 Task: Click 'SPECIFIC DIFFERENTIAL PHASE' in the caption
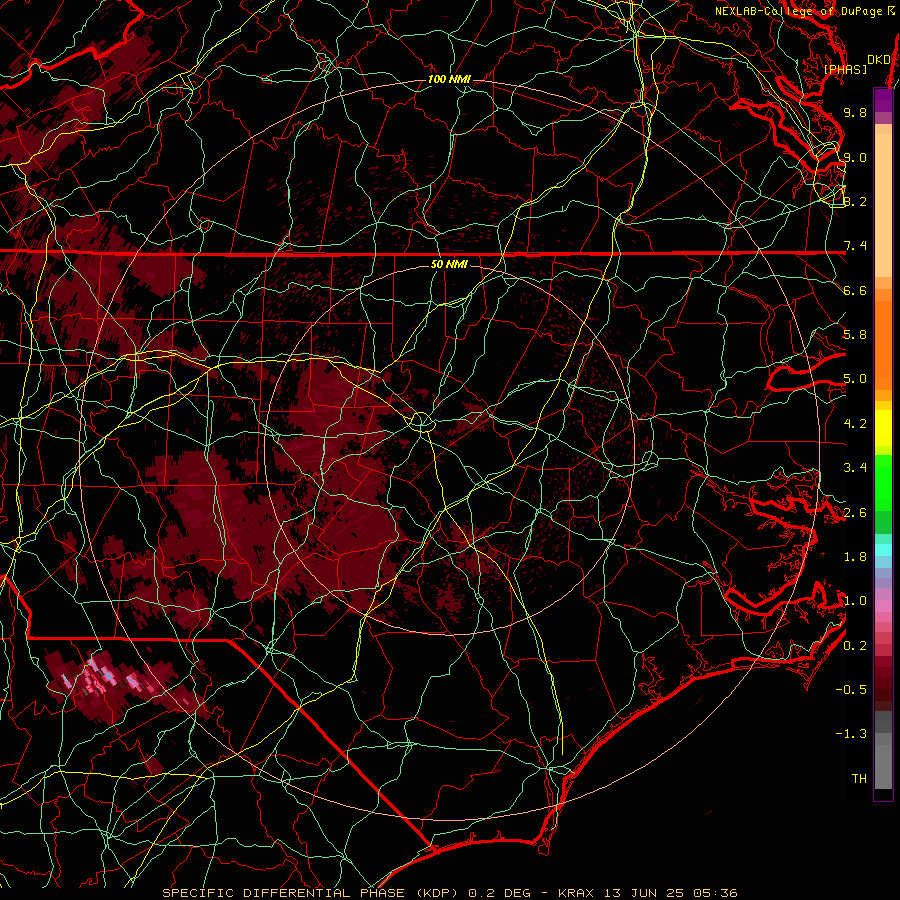click(x=283, y=893)
